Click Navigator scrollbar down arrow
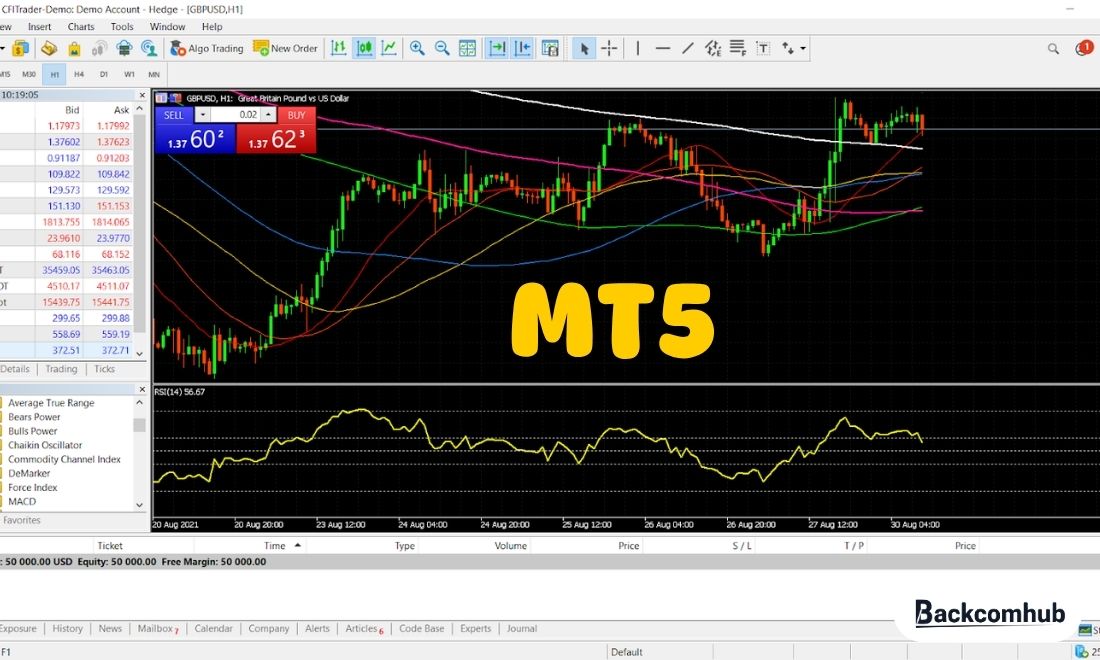1100x660 pixels. (x=139, y=505)
